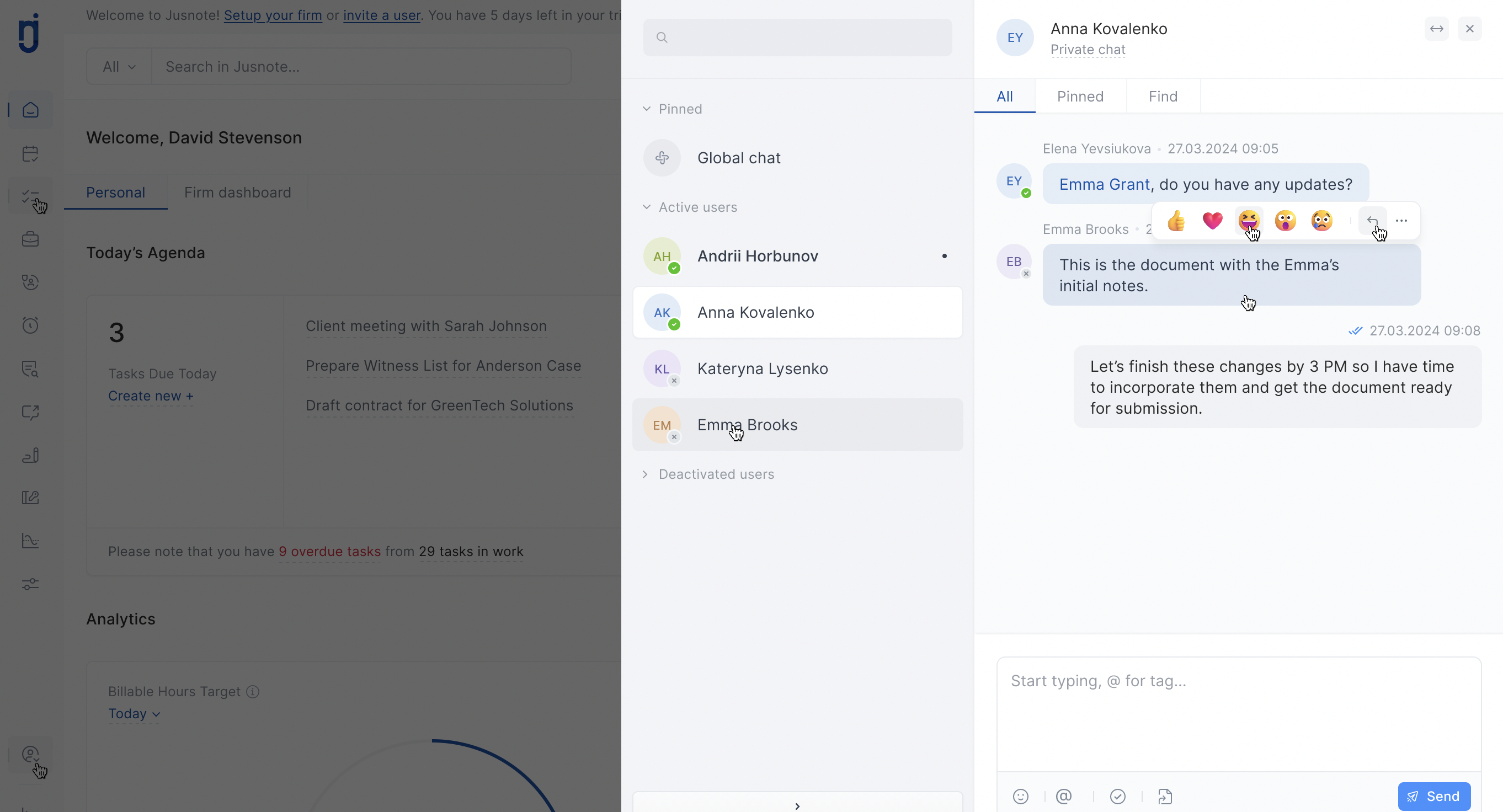Image resolution: width=1503 pixels, height=812 pixels.
Task: Open the settings sliders icon in sidebar
Action: click(x=30, y=584)
